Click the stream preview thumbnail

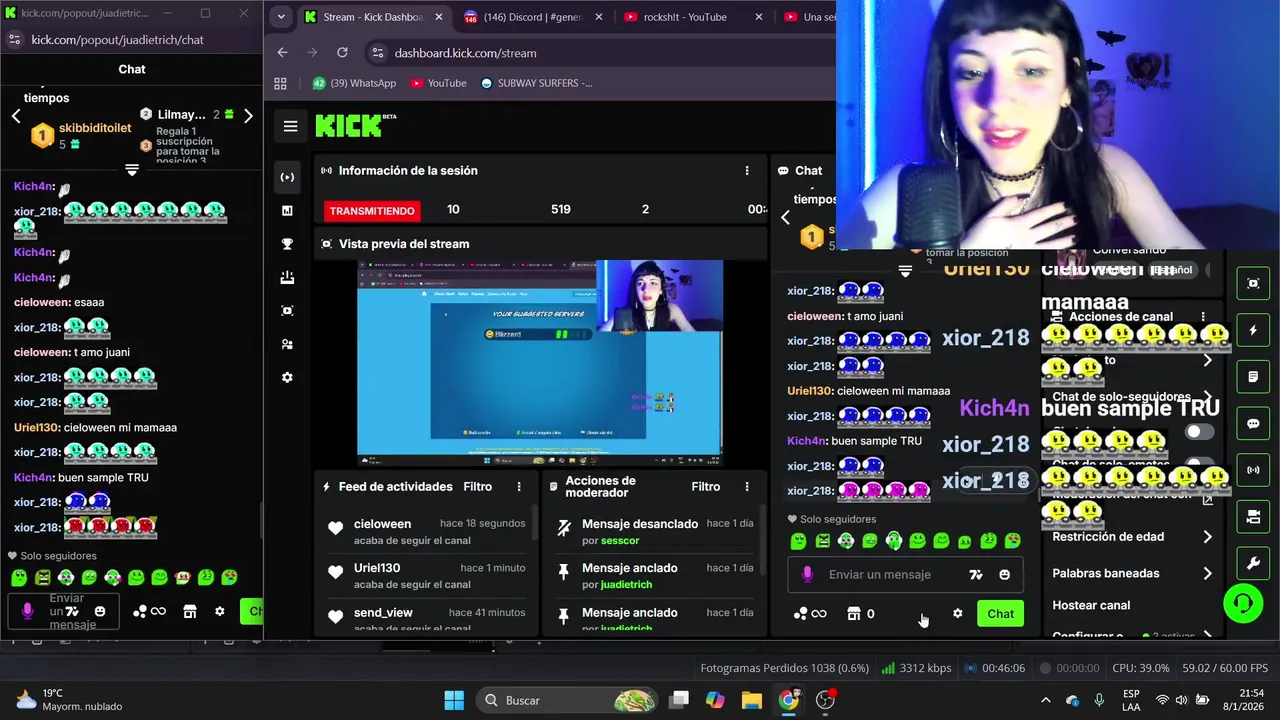tap(540, 362)
